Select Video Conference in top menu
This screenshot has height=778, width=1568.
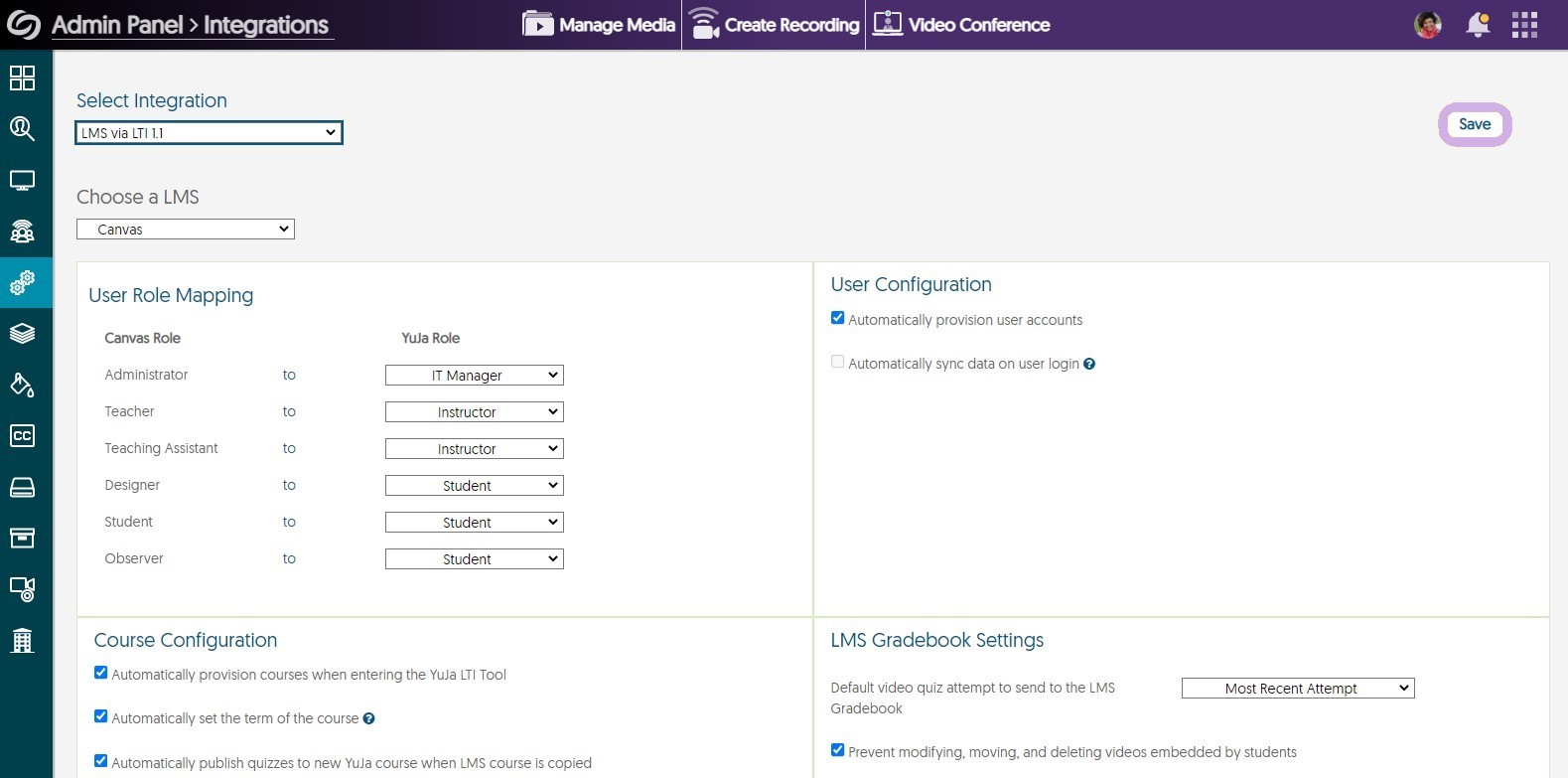(x=961, y=25)
